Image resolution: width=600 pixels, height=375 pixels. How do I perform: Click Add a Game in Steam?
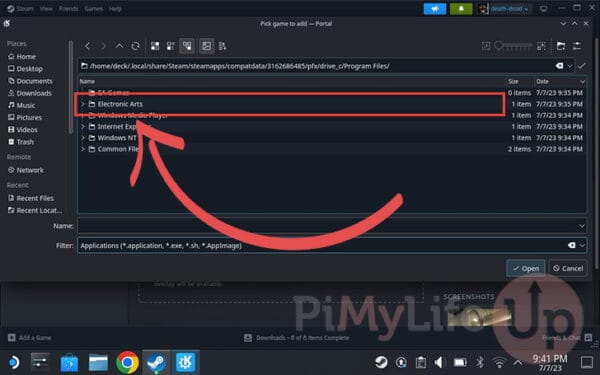[30, 338]
